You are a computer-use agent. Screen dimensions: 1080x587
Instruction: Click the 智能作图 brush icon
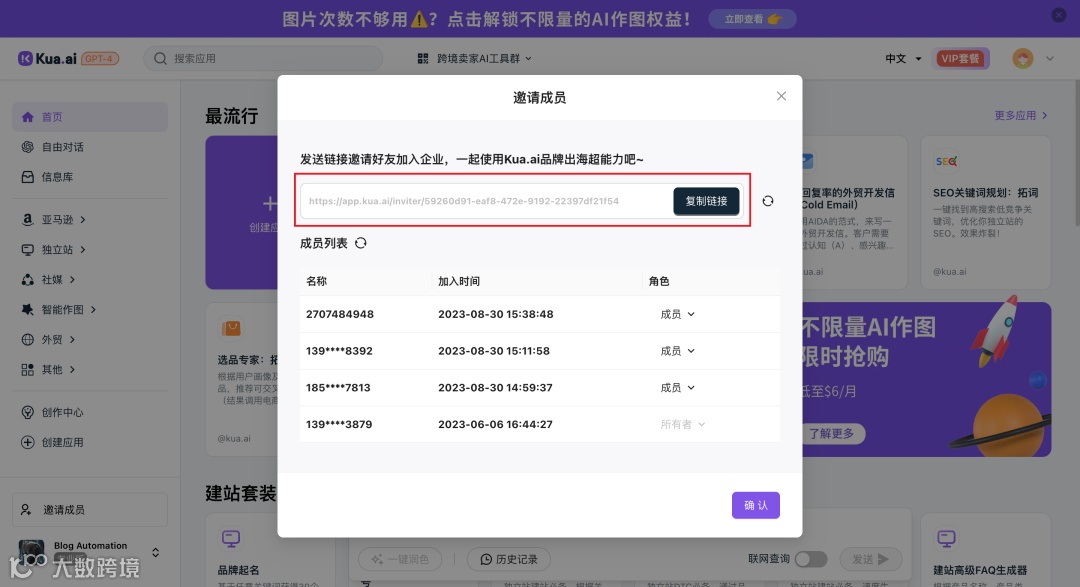[x=27, y=309]
